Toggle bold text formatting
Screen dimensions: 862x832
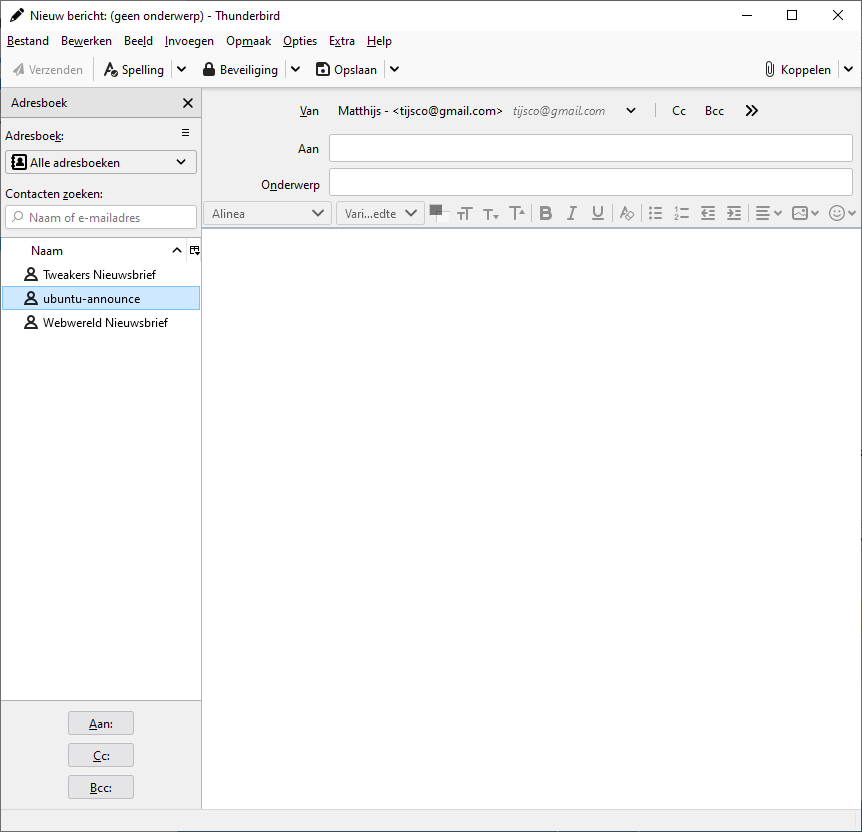(546, 213)
